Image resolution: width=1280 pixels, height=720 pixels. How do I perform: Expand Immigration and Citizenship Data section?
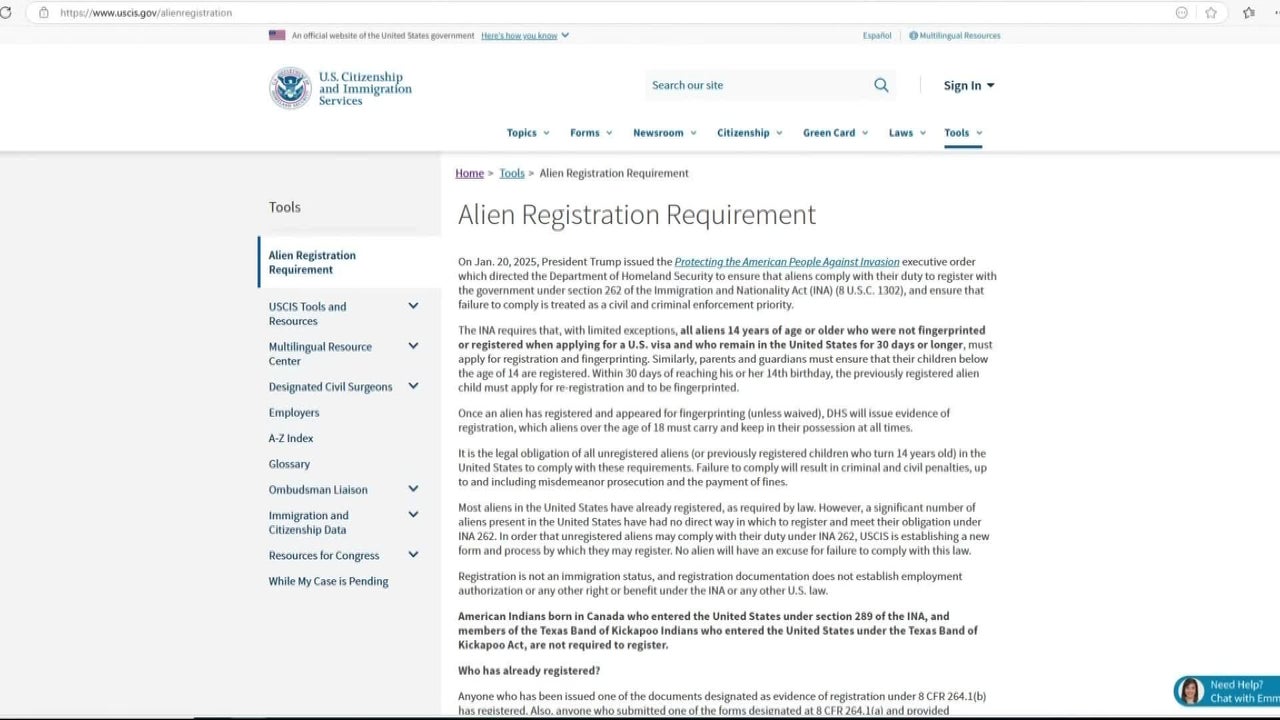point(413,515)
